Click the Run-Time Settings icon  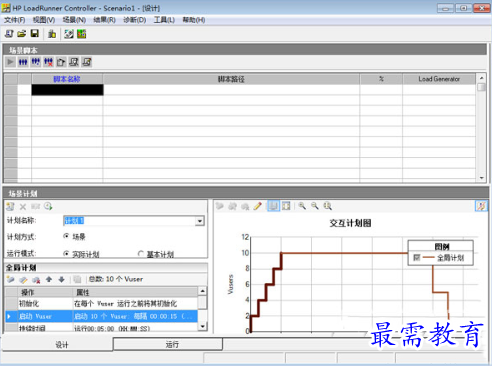[x=61, y=62]
